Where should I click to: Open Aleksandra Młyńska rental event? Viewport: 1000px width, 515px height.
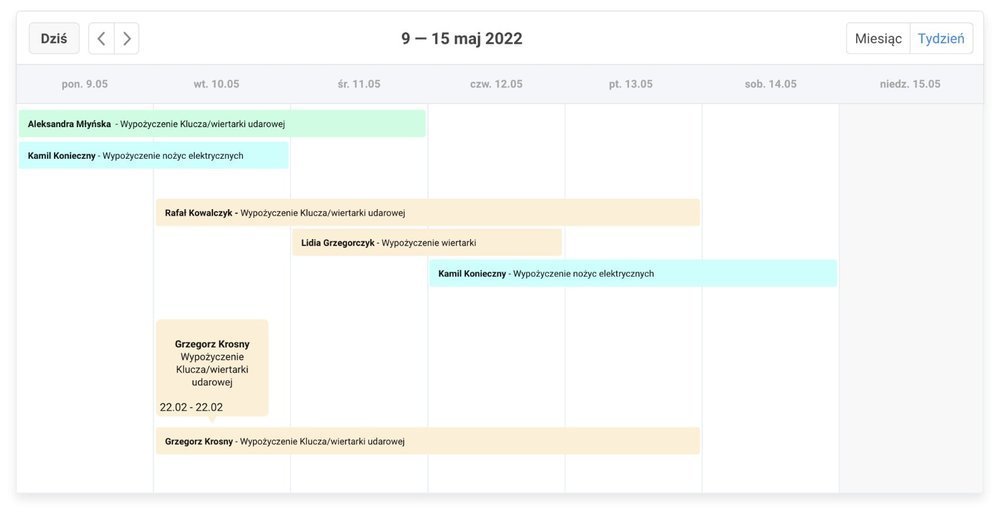pos(222,124)
